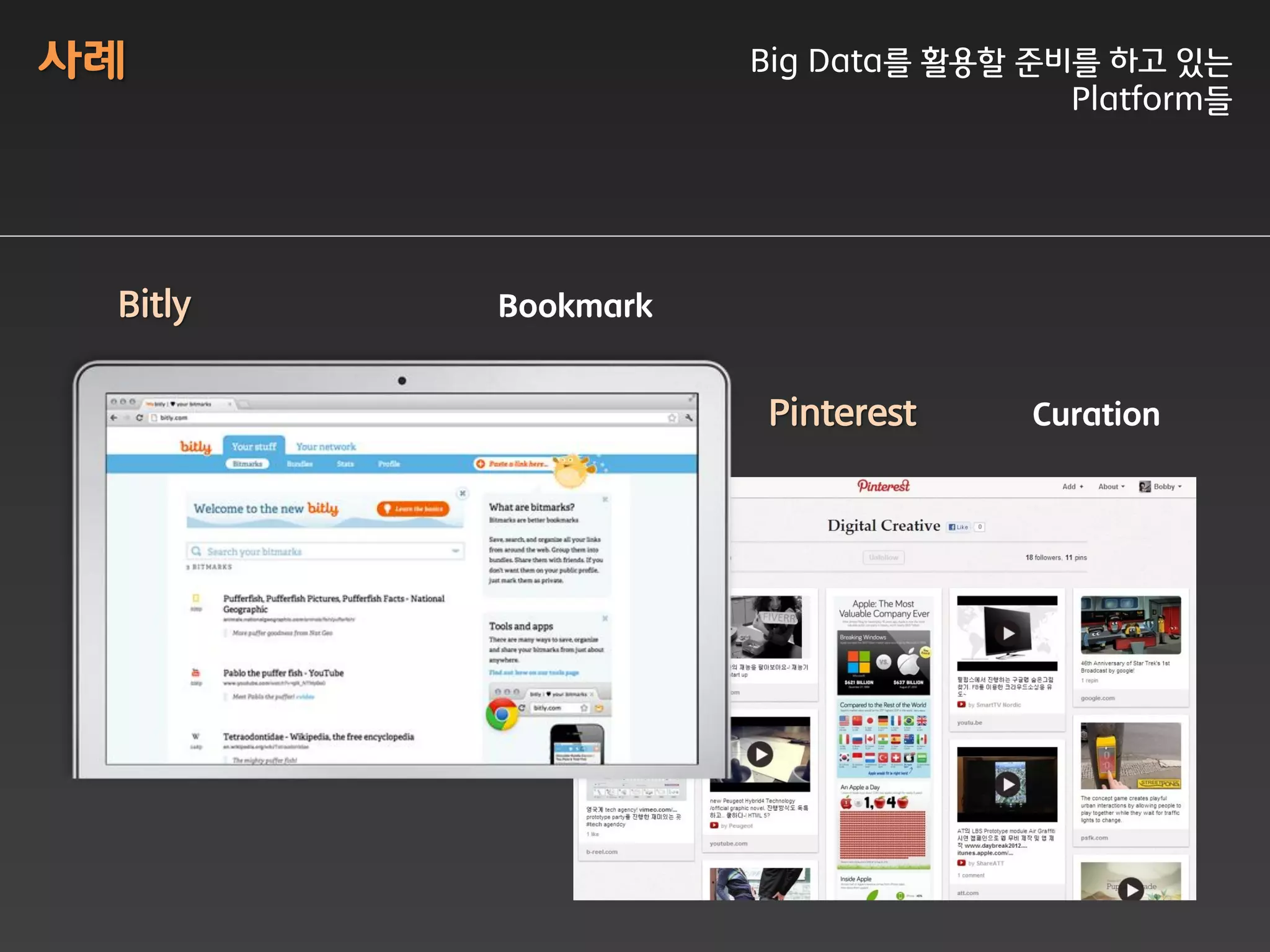
Task: Play the SmartTV Nordic video pin
Action: 1008,633
